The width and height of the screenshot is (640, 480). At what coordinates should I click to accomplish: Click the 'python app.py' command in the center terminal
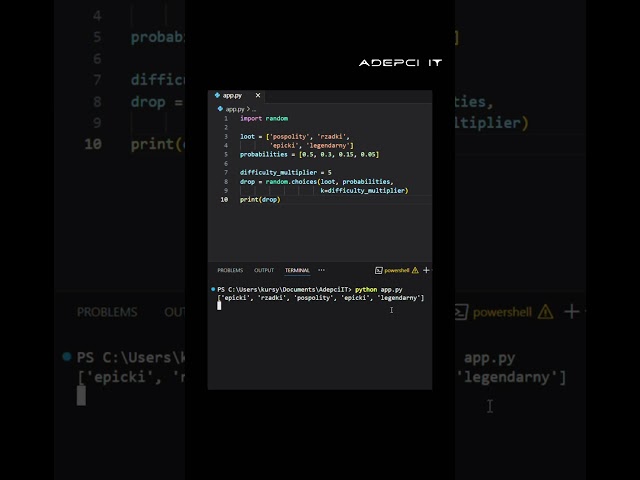point(379,289)
